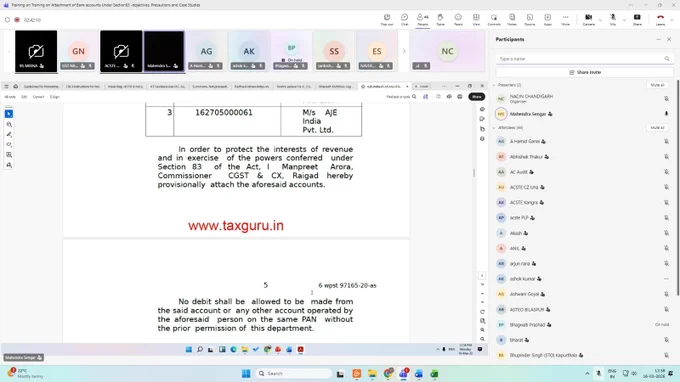Choose the select arrow tool in Acrobat

[9, 114]
